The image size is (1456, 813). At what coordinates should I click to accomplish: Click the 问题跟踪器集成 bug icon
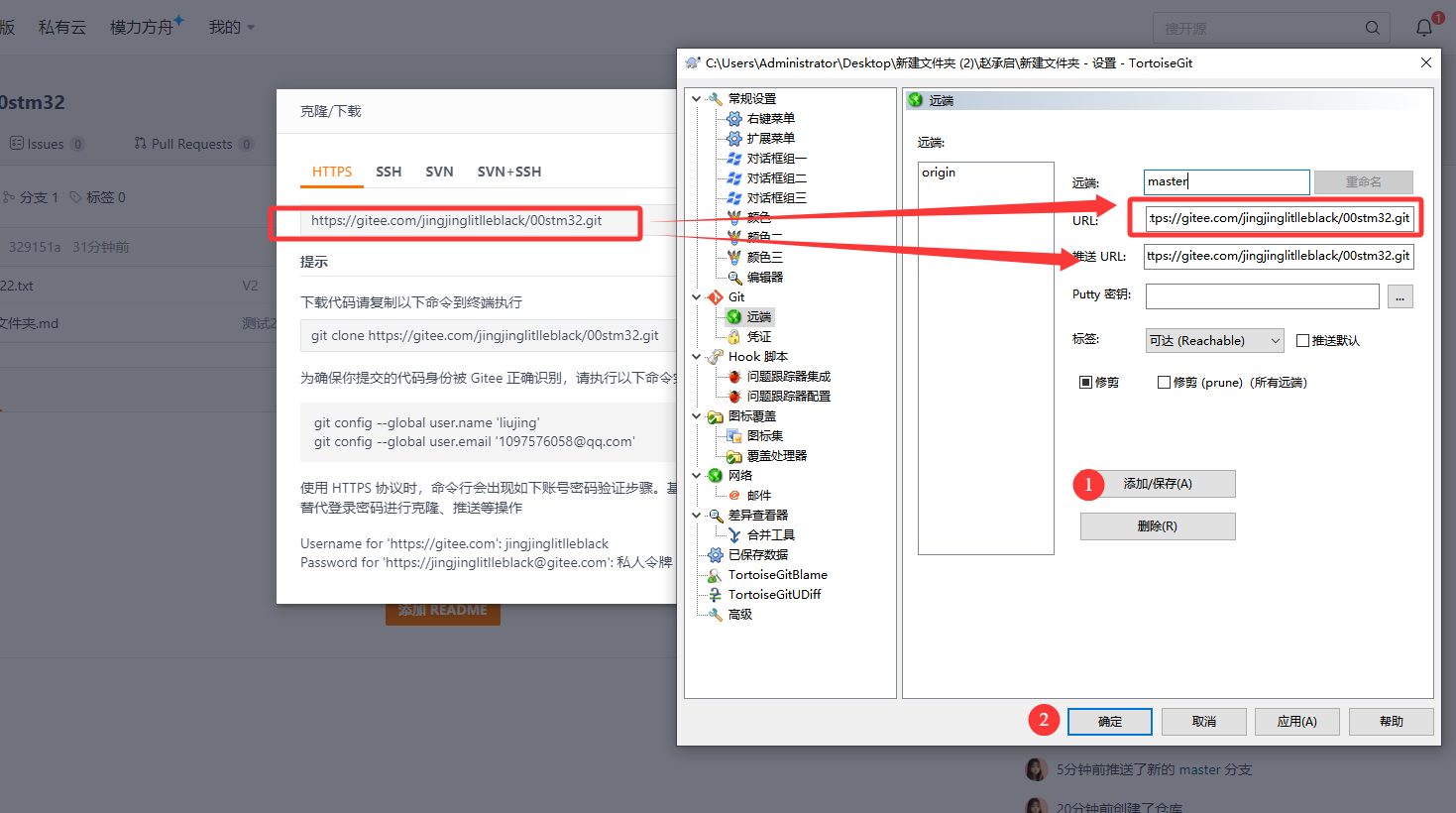point(734,377)
